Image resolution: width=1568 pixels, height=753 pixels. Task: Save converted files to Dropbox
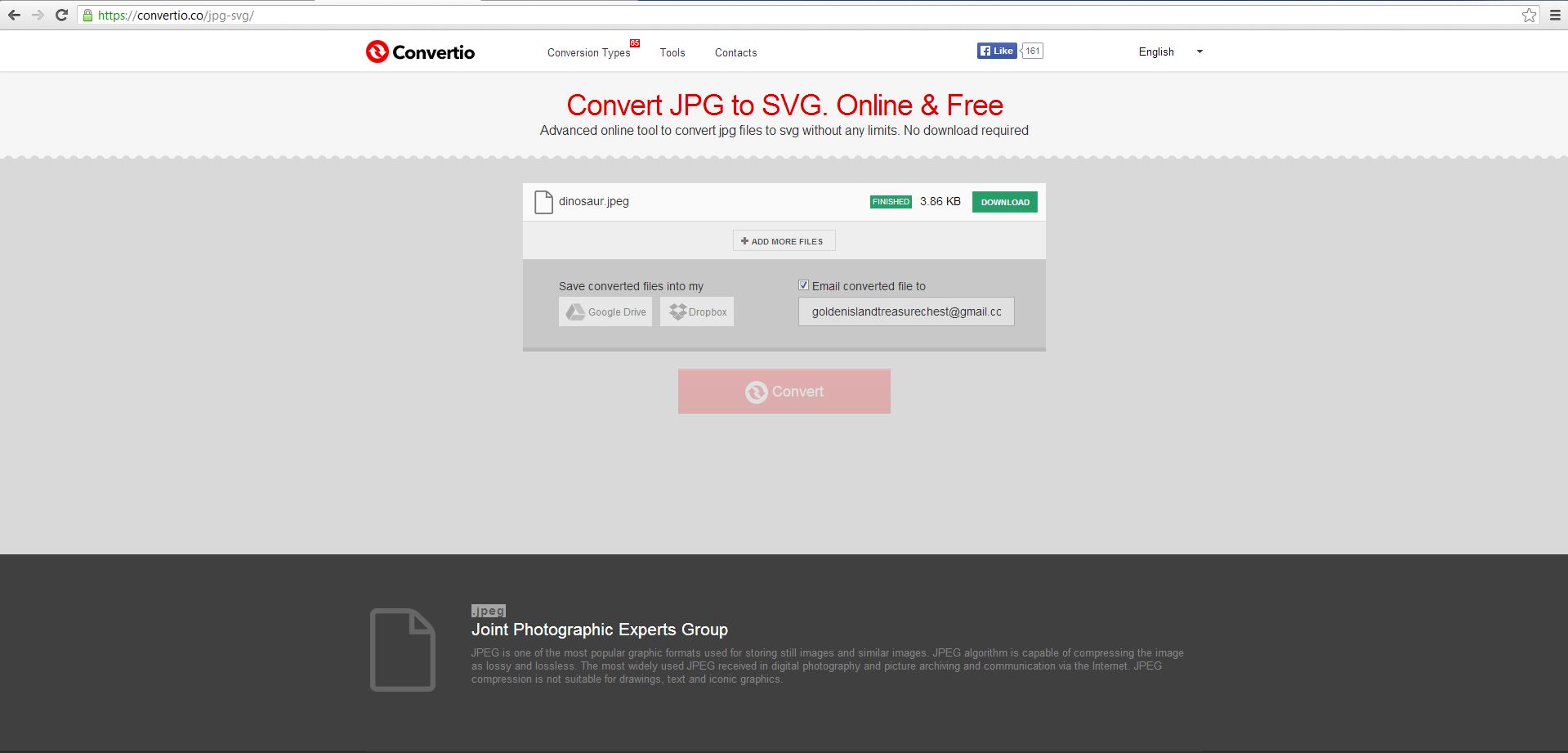[x=697, y=312]
